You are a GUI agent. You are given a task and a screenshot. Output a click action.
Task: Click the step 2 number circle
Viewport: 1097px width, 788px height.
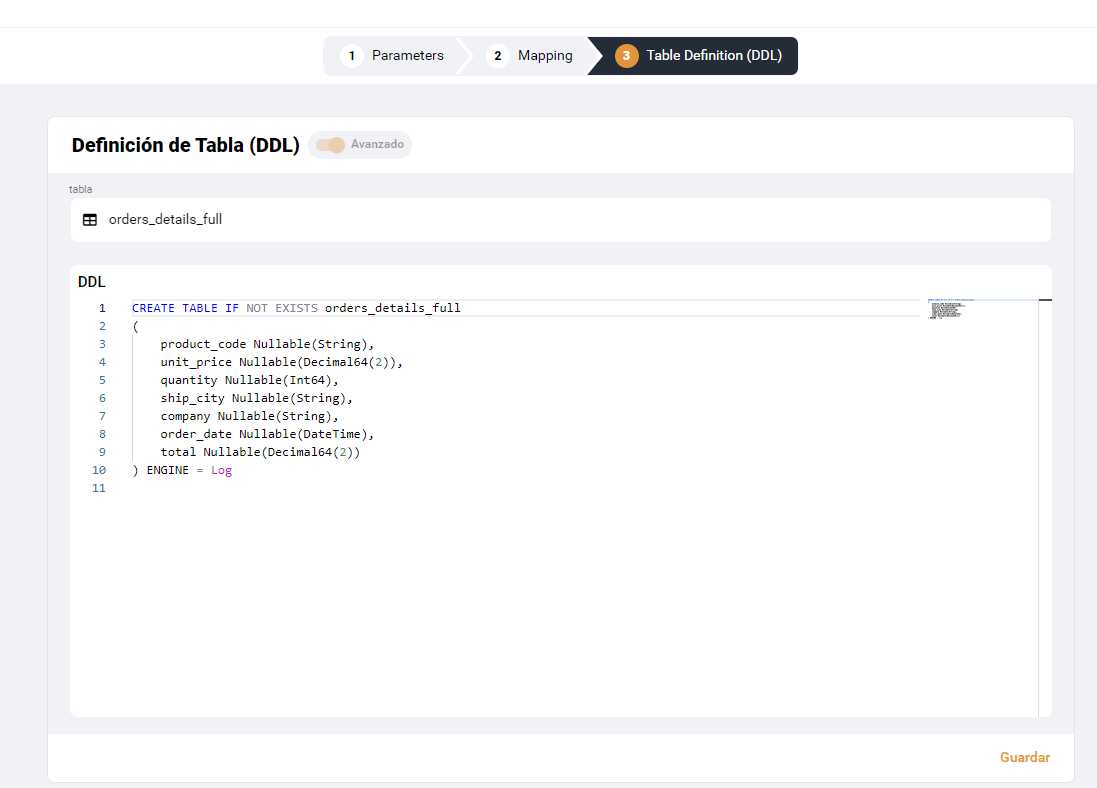coord(497,56)
